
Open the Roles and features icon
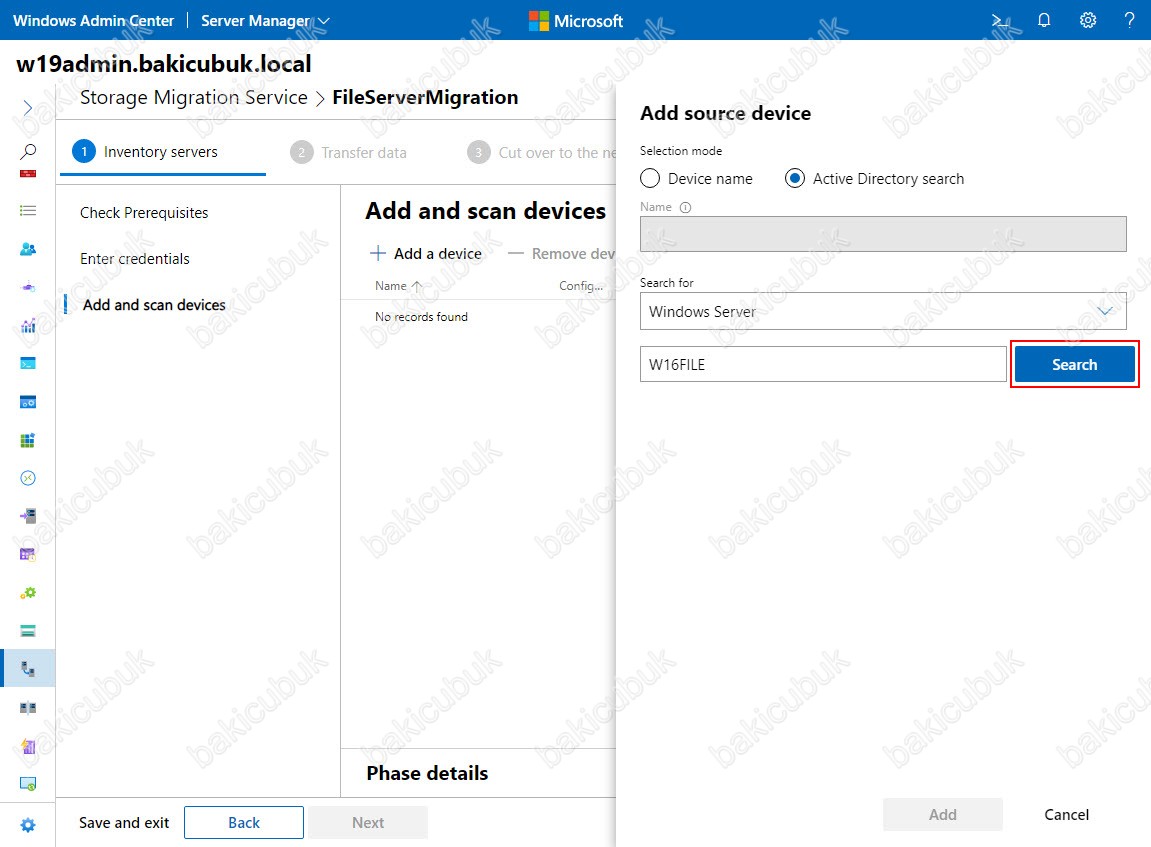(28, 516)
